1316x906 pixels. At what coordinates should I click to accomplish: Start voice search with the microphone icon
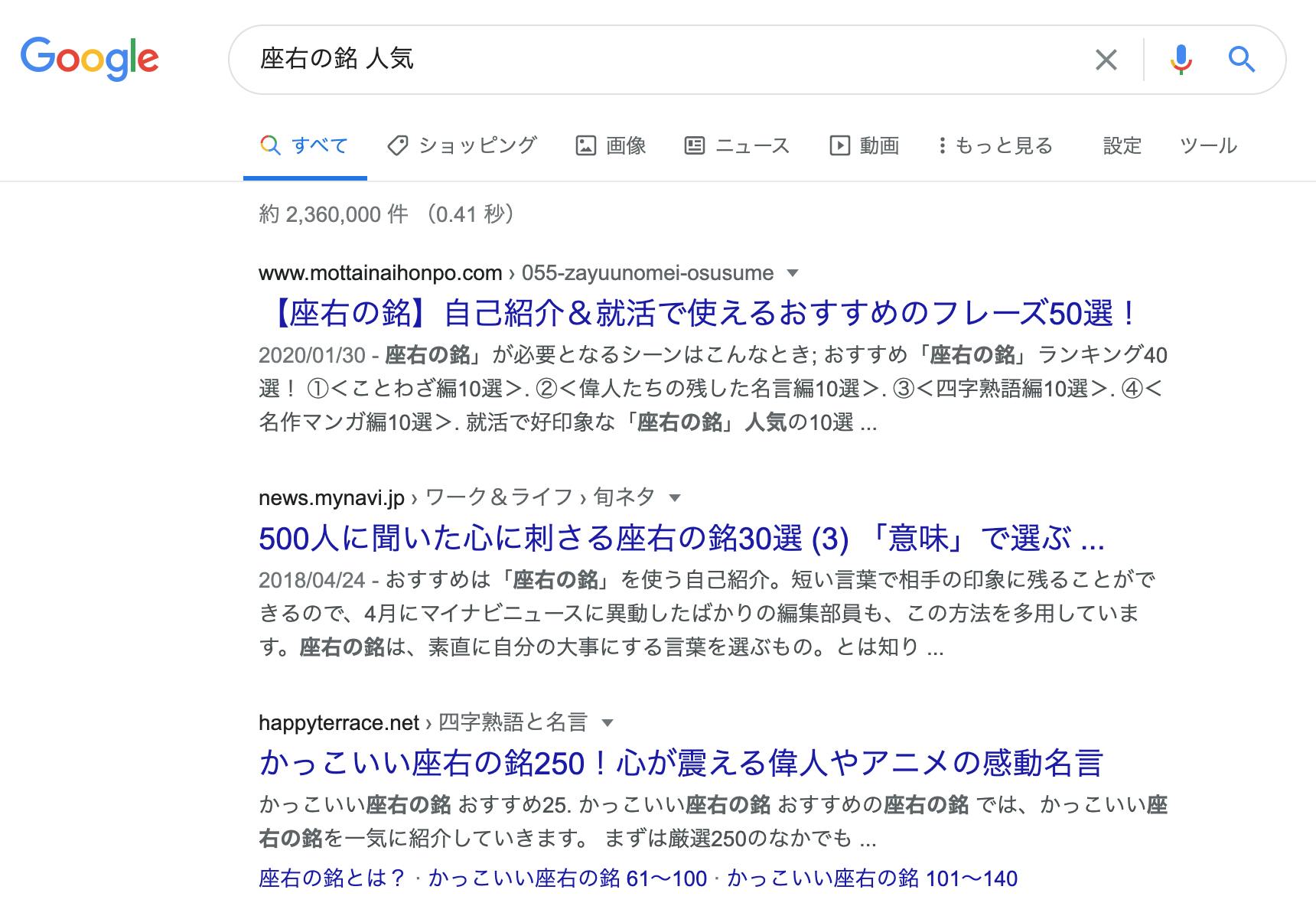[1181, 60]
